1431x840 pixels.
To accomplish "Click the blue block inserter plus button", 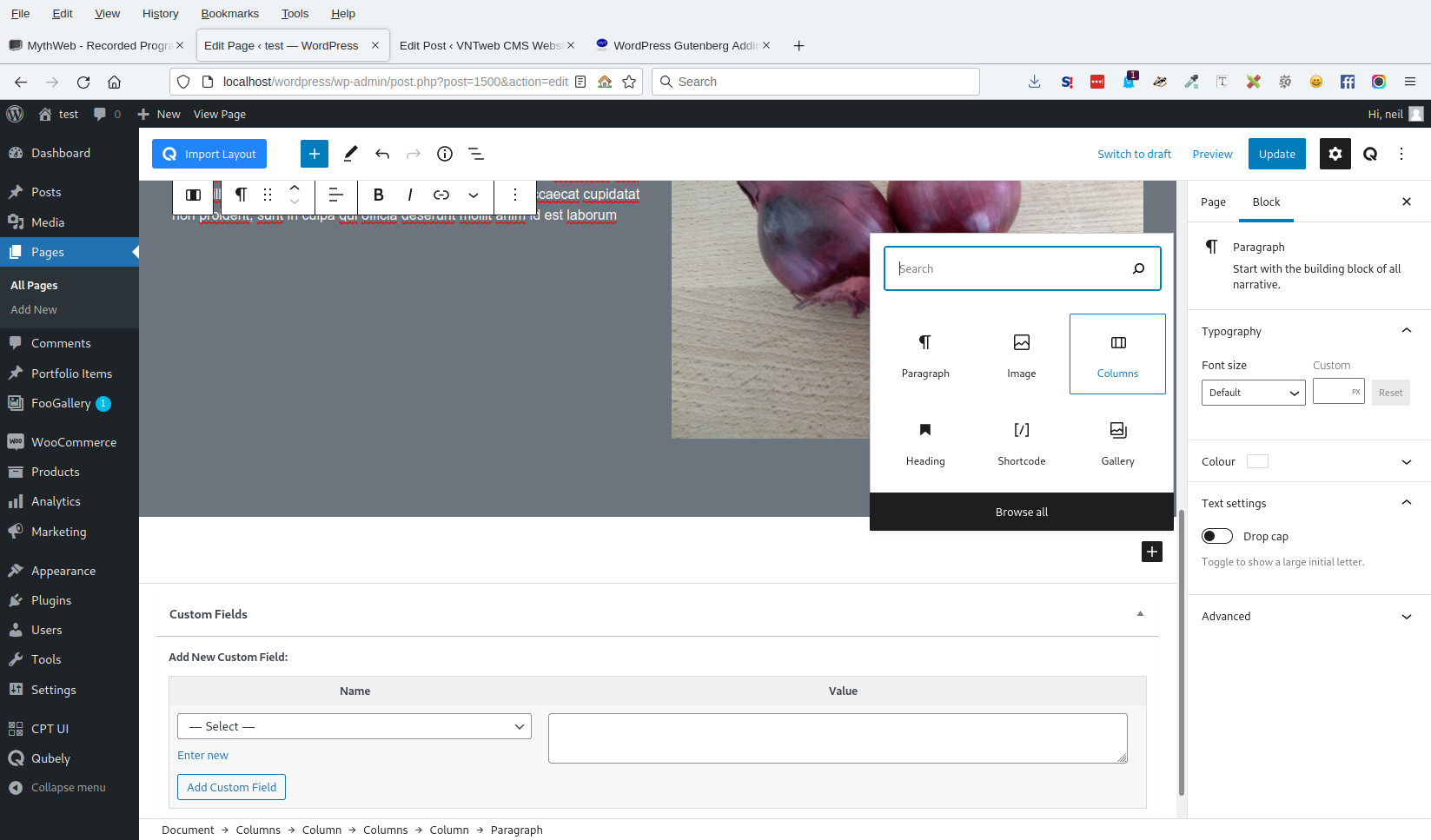I will 315,154.
